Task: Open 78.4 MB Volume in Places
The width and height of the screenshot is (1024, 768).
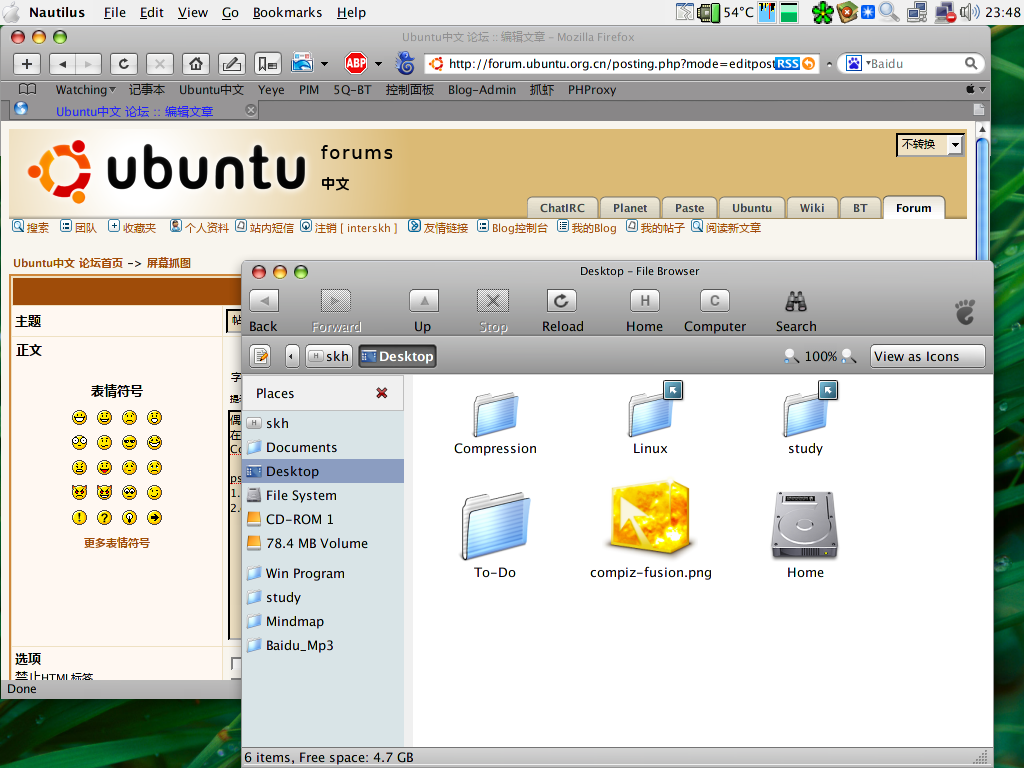Action: coord(324,543)
